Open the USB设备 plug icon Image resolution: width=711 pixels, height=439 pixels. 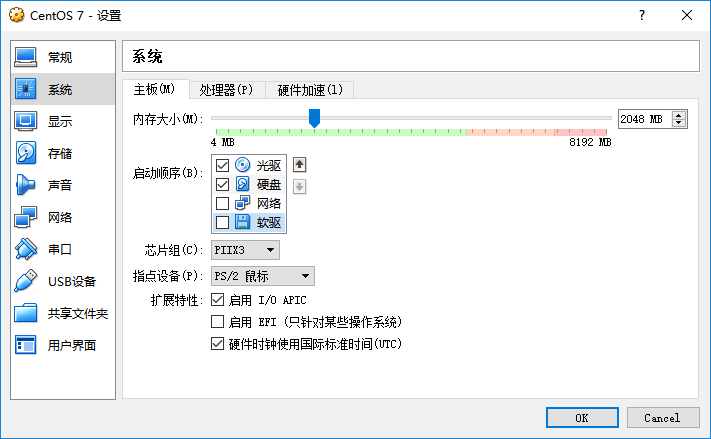(x=25, y=281)
